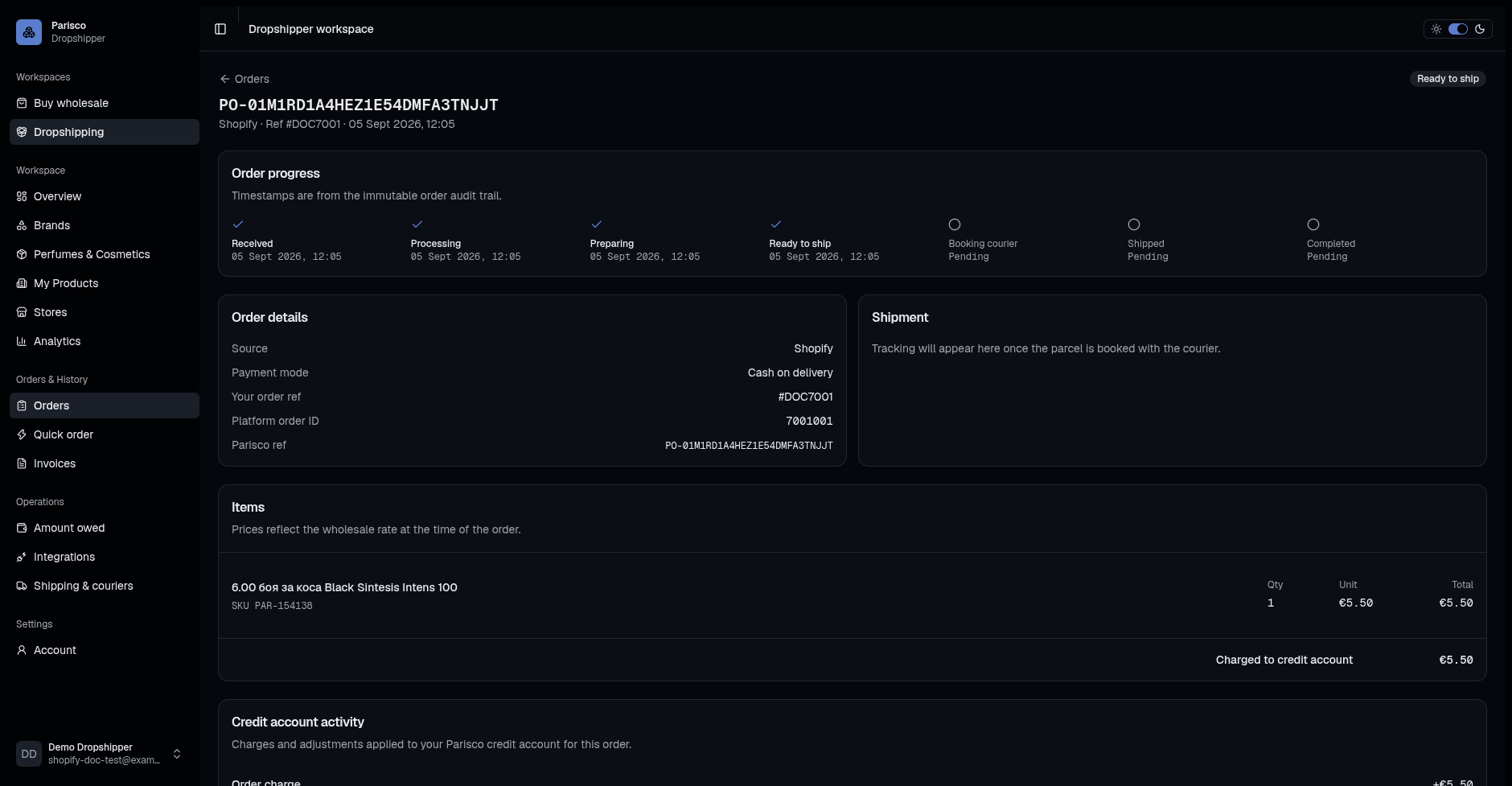Viewport: 1512px width, 786px height.
Task: Open the Brands section
Action: 105,225
